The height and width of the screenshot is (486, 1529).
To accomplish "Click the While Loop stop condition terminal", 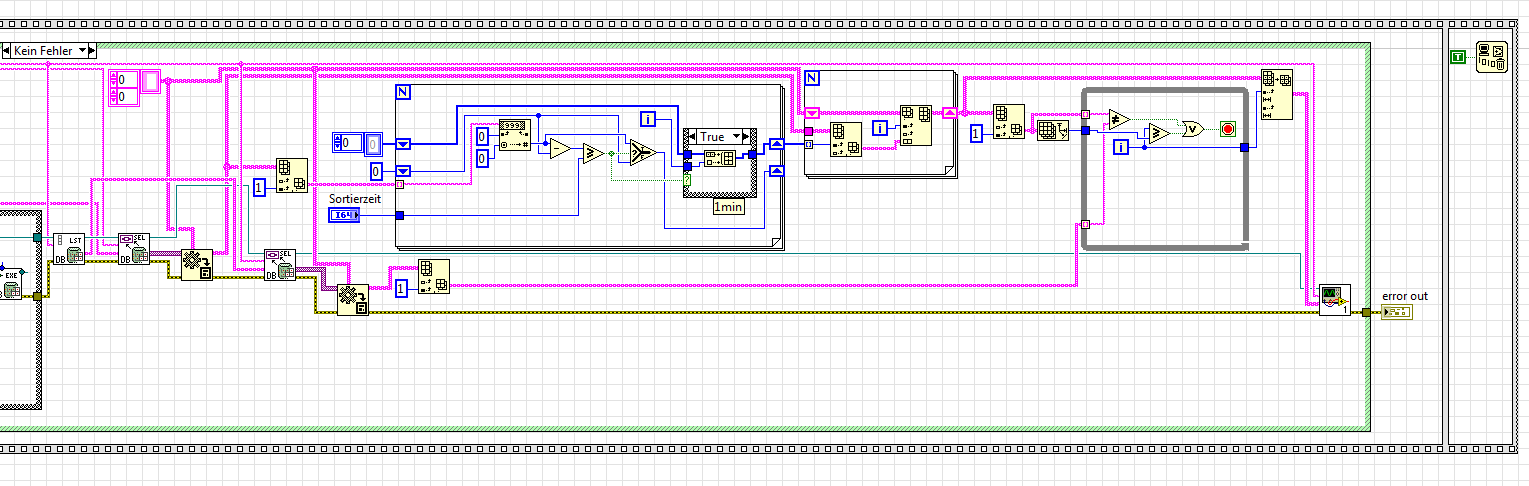I will pos(1226,129).
